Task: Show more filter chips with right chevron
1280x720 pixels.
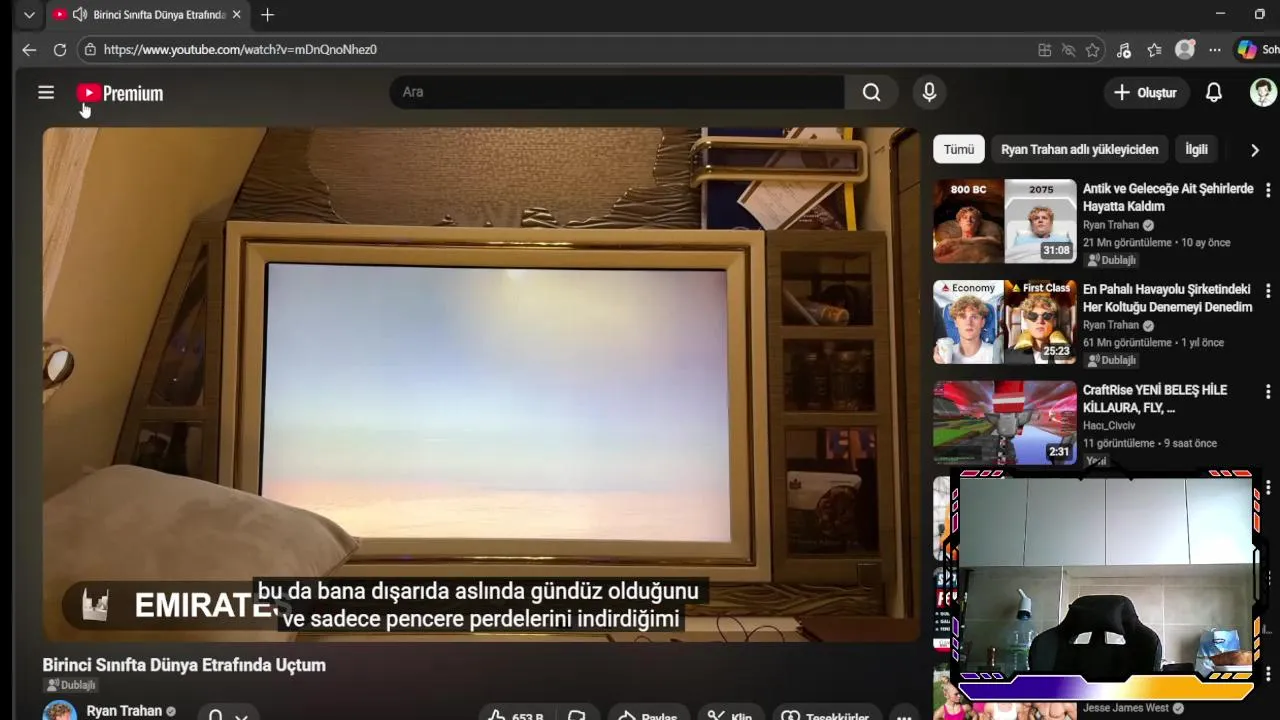Action: pos(1255,150)
